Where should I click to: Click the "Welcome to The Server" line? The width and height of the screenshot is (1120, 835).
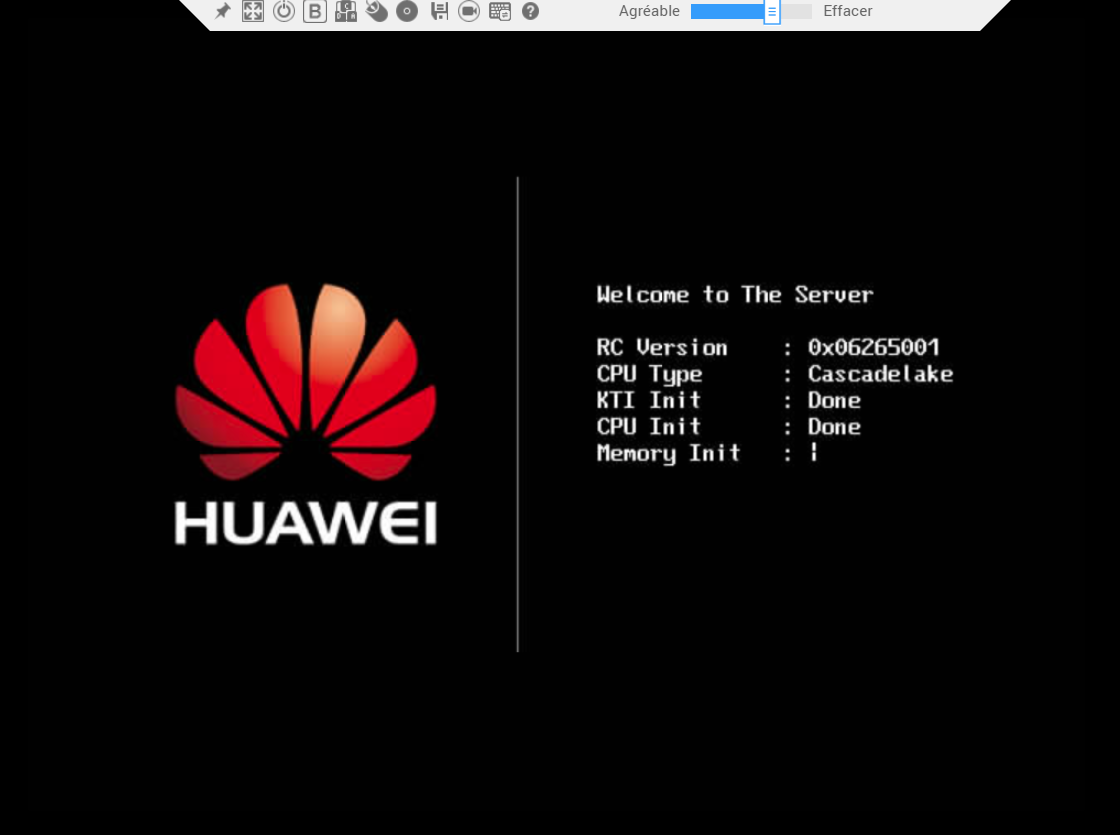[735, 294]
